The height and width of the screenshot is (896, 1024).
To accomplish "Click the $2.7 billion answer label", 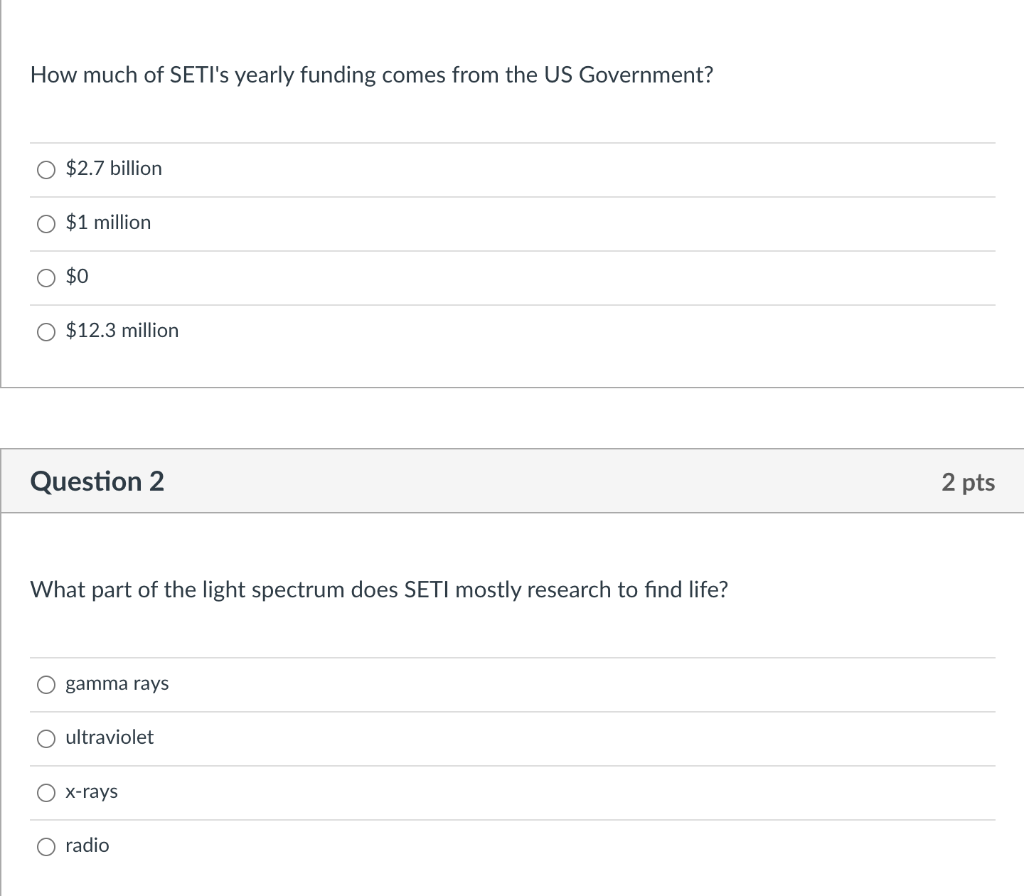I will tap(113, 168).
